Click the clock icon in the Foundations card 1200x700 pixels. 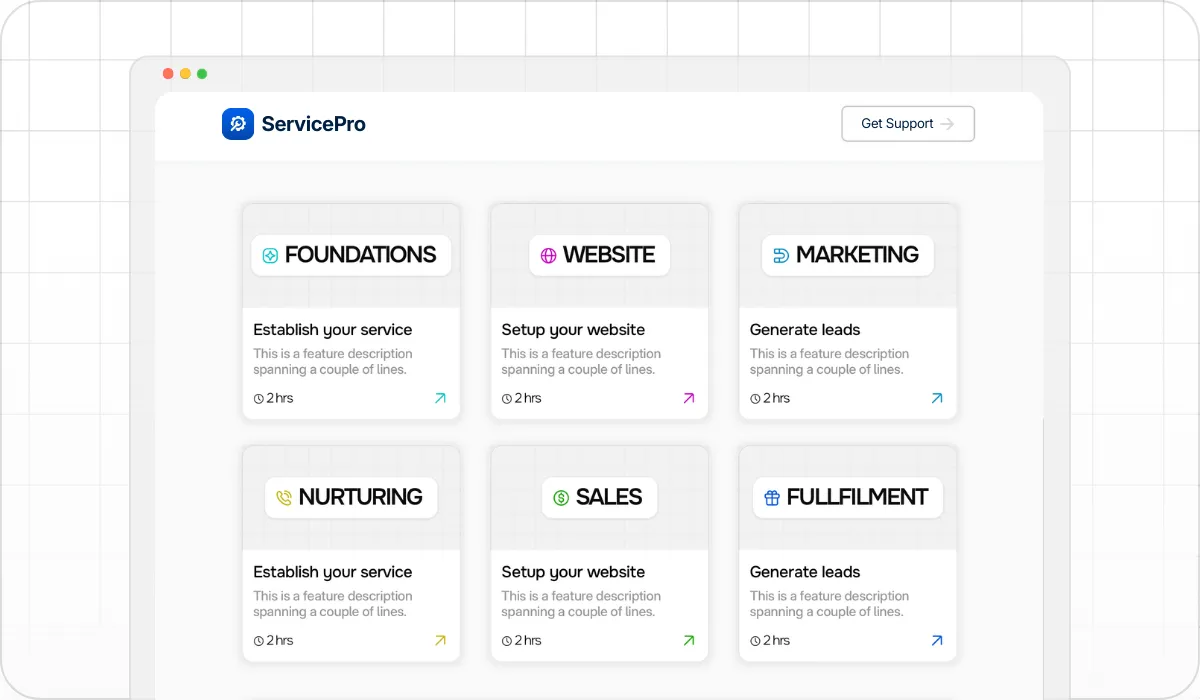pyautogui.click(x=259, y=399)
